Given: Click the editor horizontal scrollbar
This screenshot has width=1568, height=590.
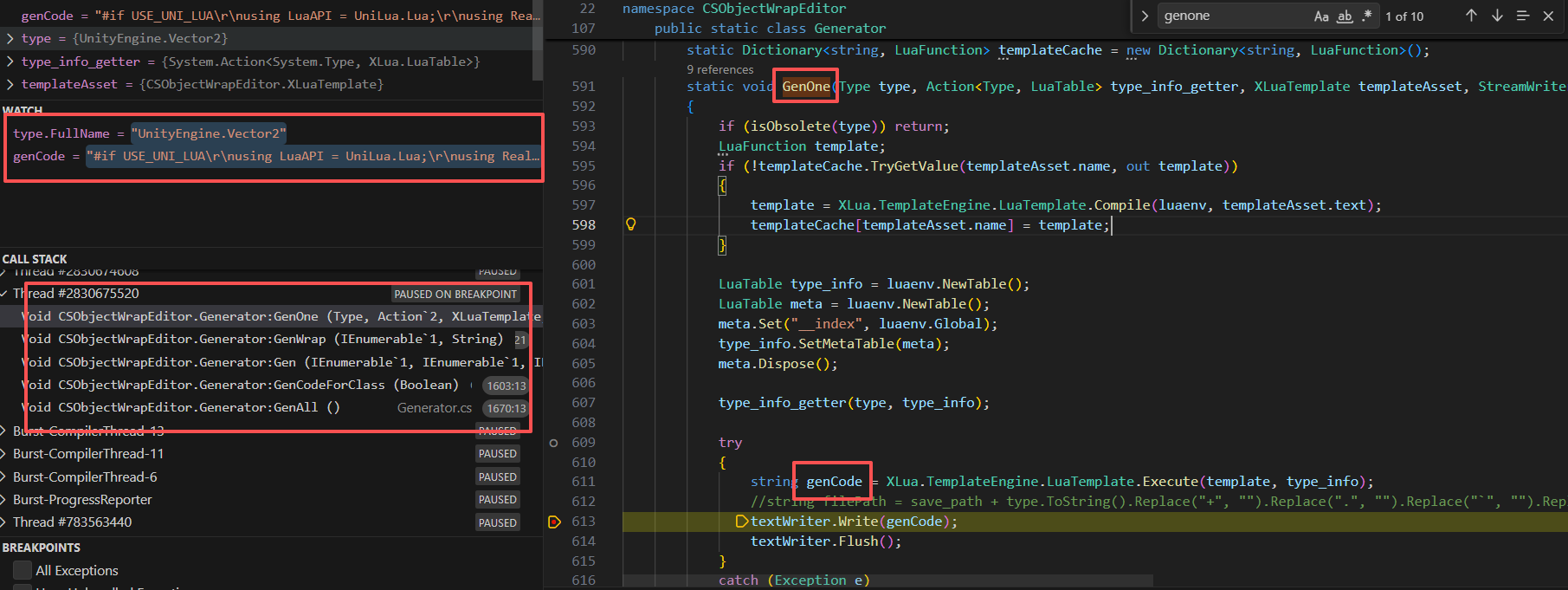Looking at the screenshot, I should coord(887,580).
